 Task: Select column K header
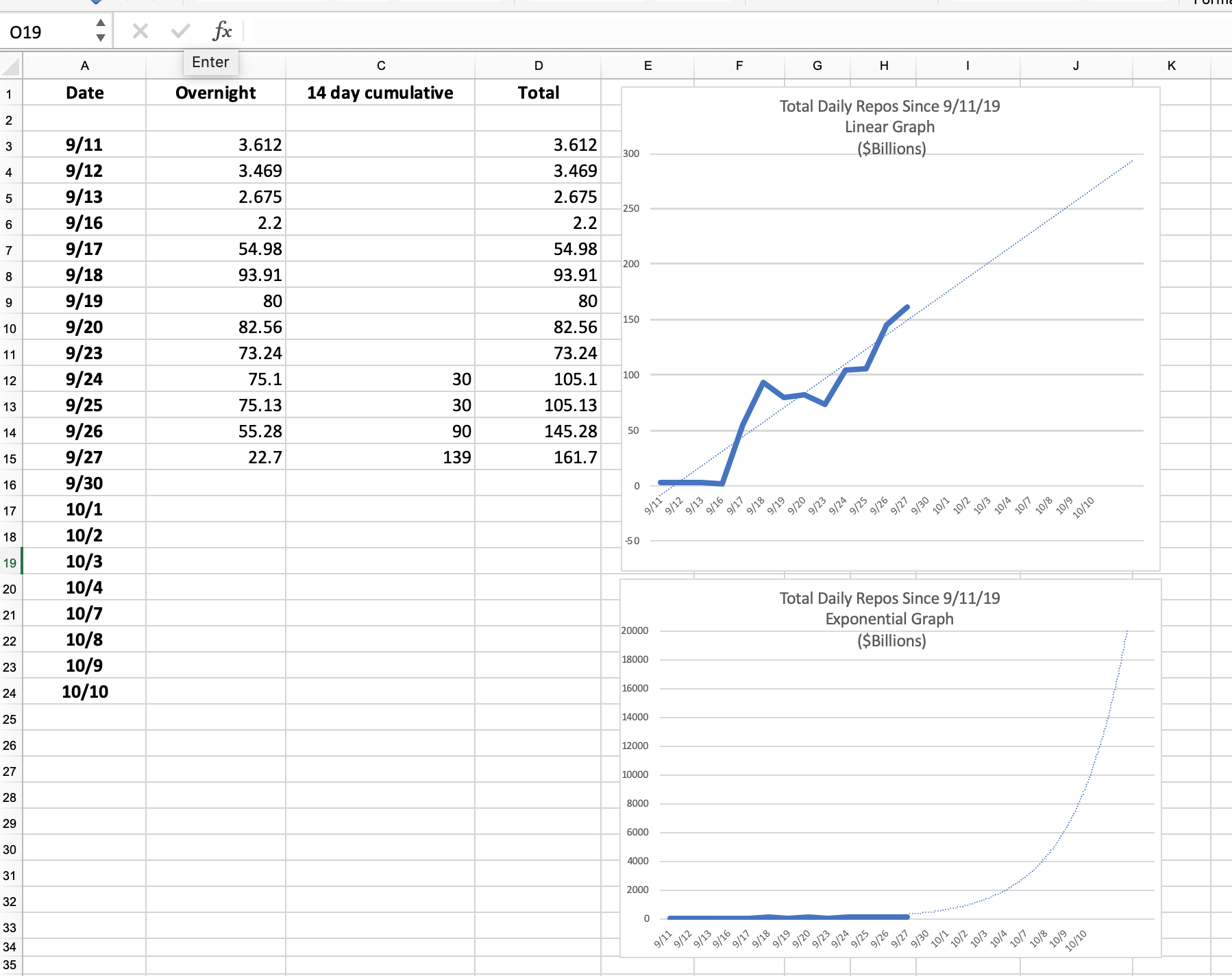tap(1171, 66)
